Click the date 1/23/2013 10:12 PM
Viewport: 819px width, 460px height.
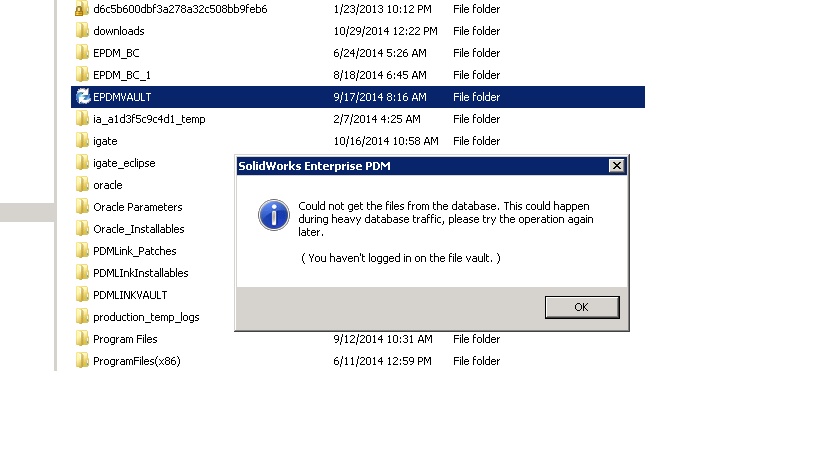pos(382,9)
